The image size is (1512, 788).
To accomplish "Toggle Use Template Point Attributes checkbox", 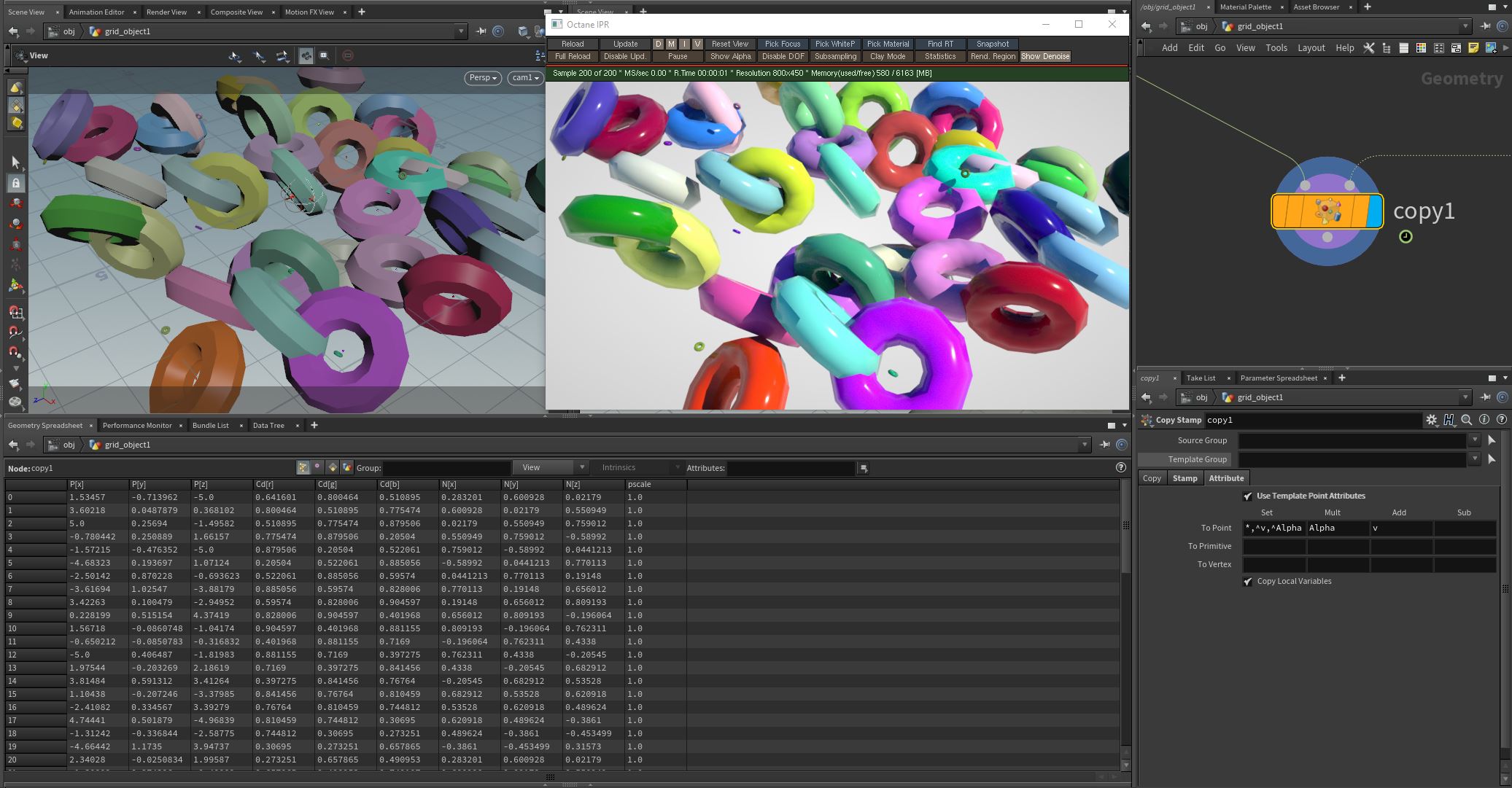I will tap(1247, 496).
